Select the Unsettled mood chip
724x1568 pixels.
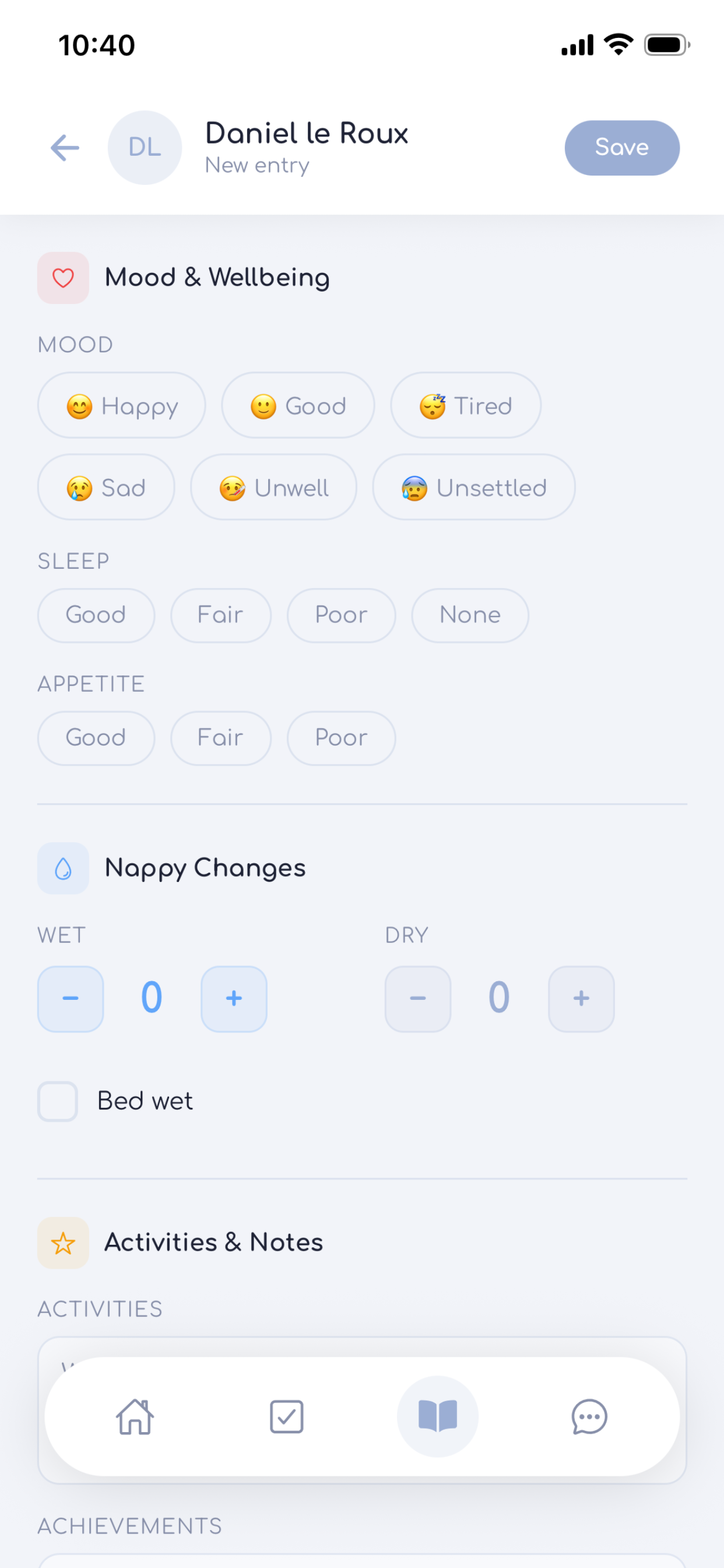tap(474, 487)
